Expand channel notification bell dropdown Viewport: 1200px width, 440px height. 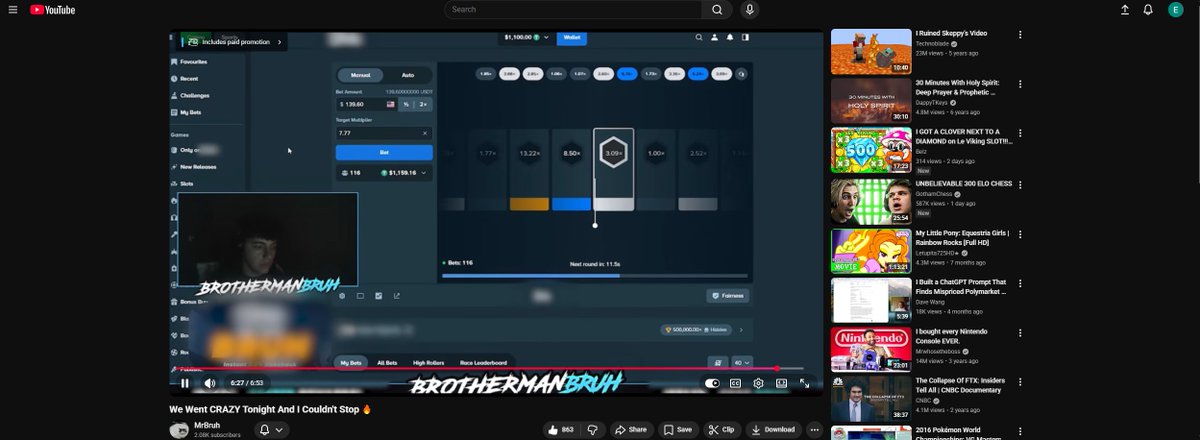[272, 429]
